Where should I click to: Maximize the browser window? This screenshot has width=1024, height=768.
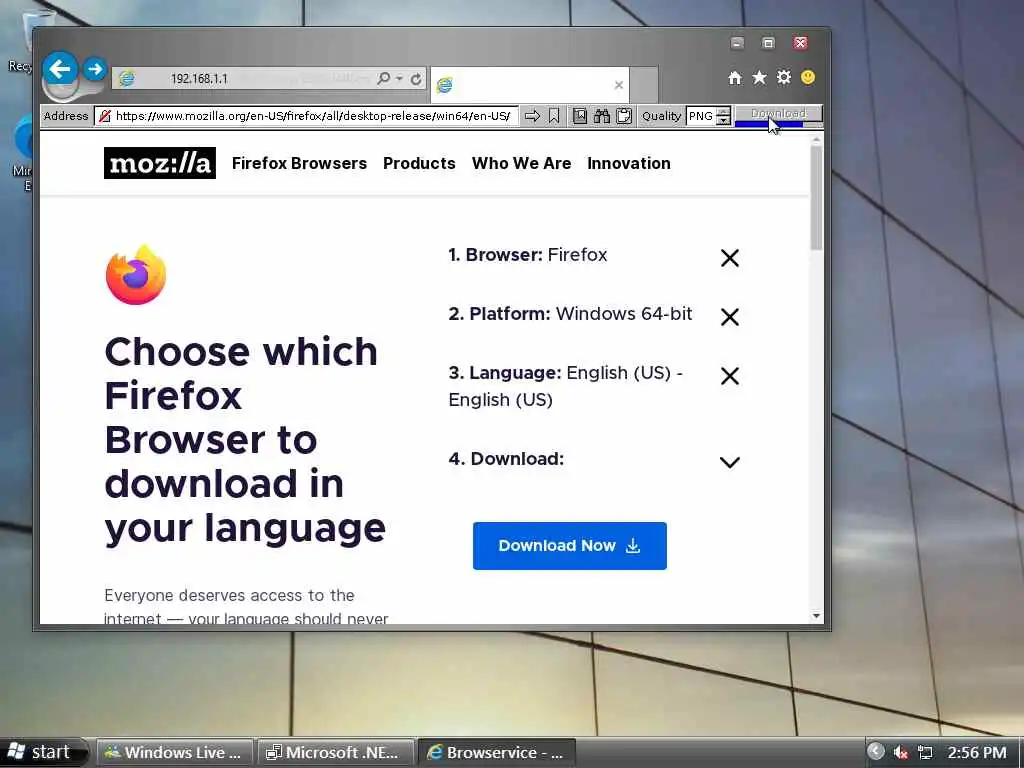click(769, 43)
